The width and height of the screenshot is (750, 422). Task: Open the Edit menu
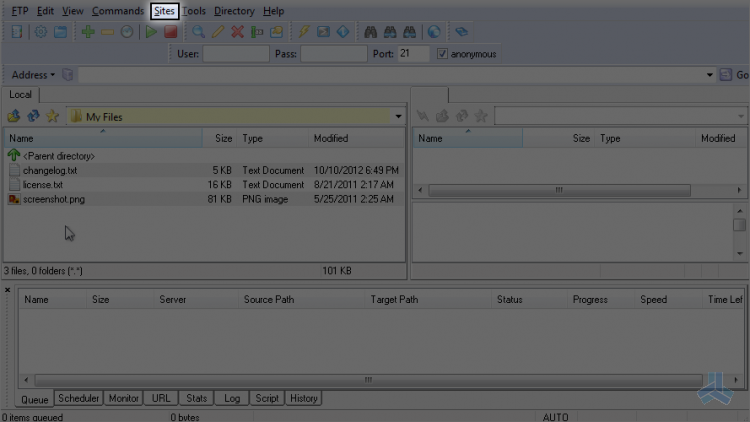45,11
